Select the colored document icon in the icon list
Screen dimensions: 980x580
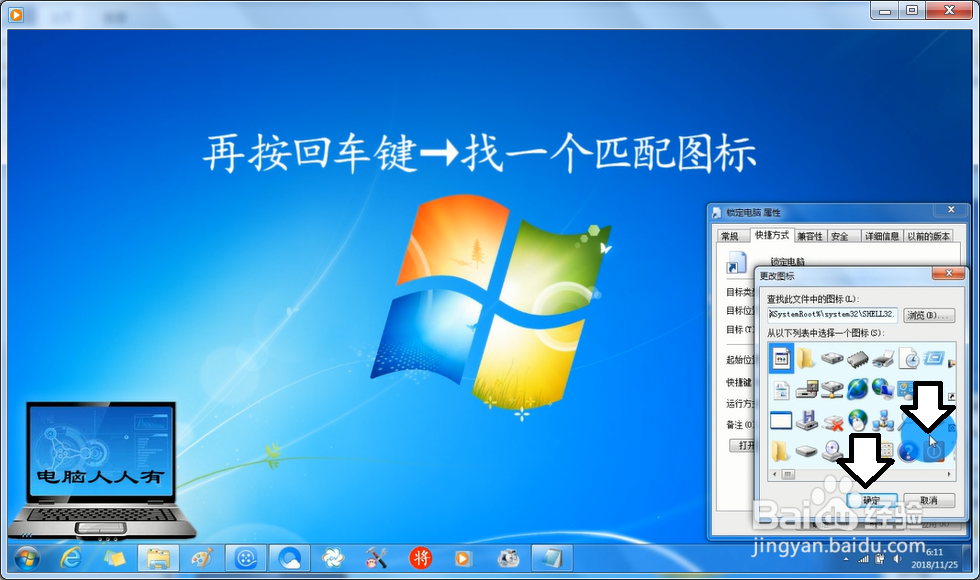(781, 358)
